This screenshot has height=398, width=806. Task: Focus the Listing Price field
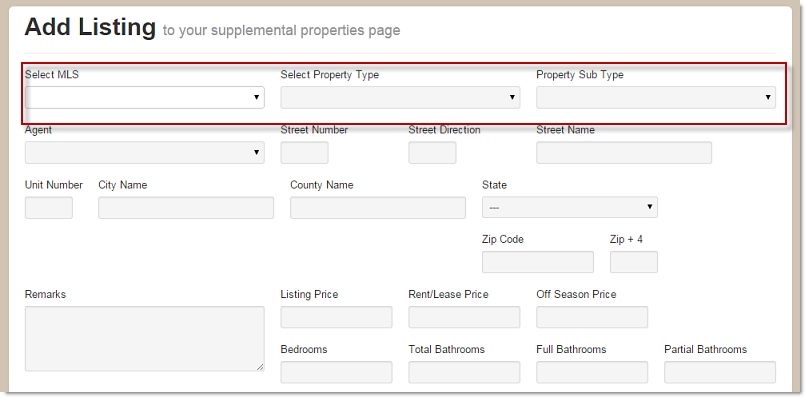point(336,317)
